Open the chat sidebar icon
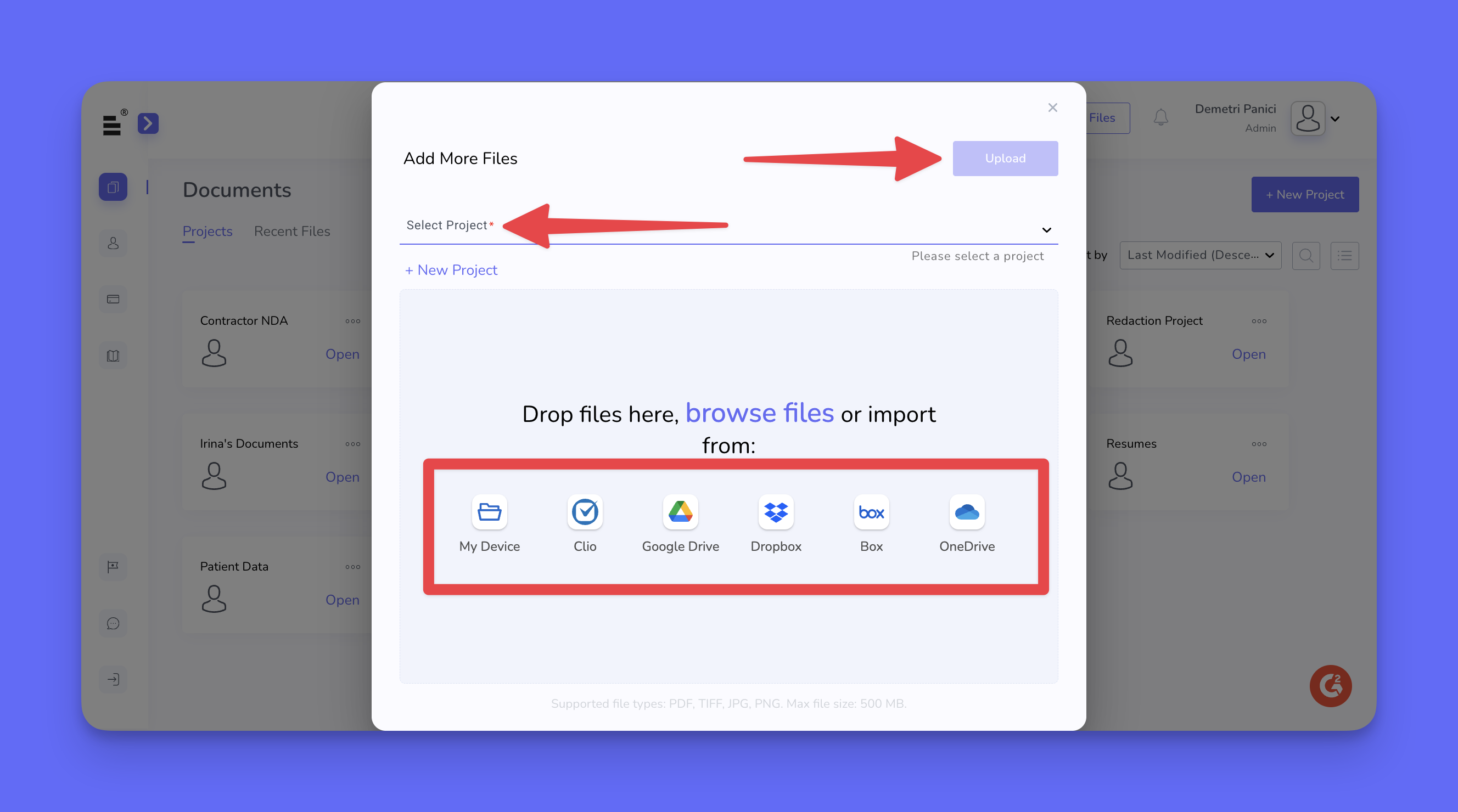The height and width of the screenshot is (812, 1458). pyautogui.click(x=113, y=623)
